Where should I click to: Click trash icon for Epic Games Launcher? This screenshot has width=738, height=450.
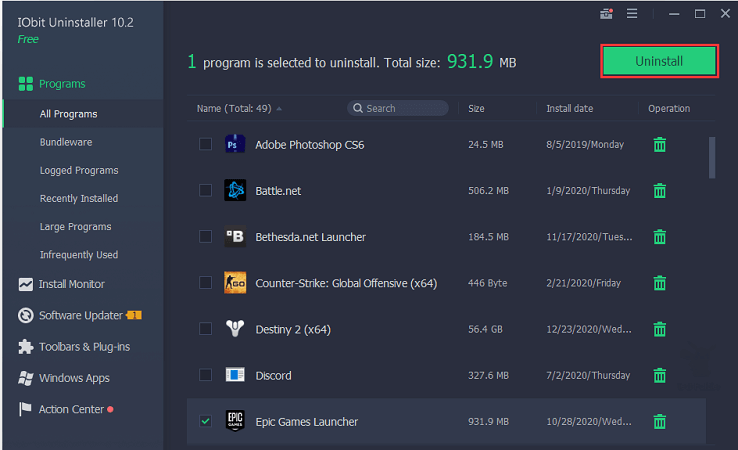(659, 421)
